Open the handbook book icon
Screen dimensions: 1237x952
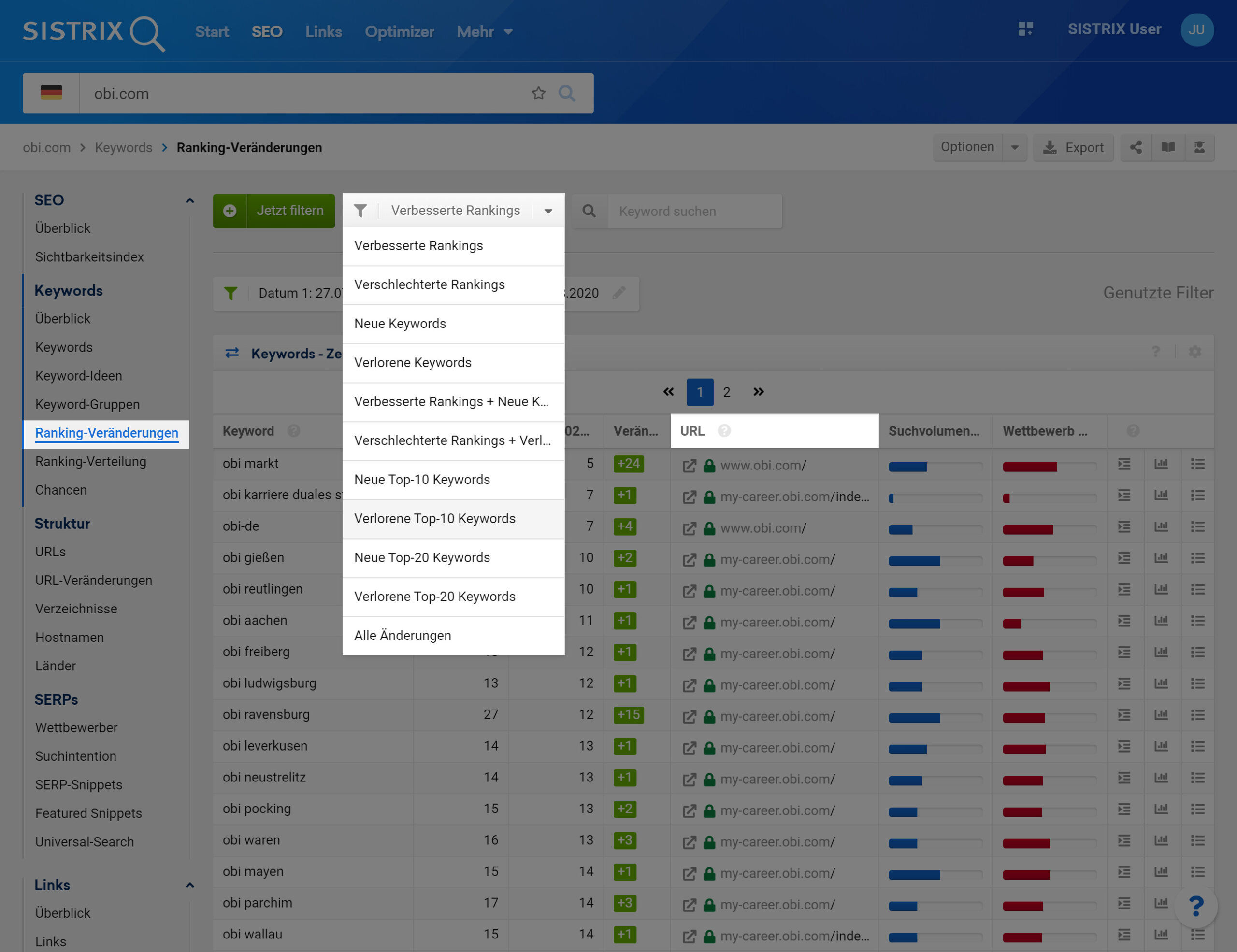click(x=1168, y=148)
